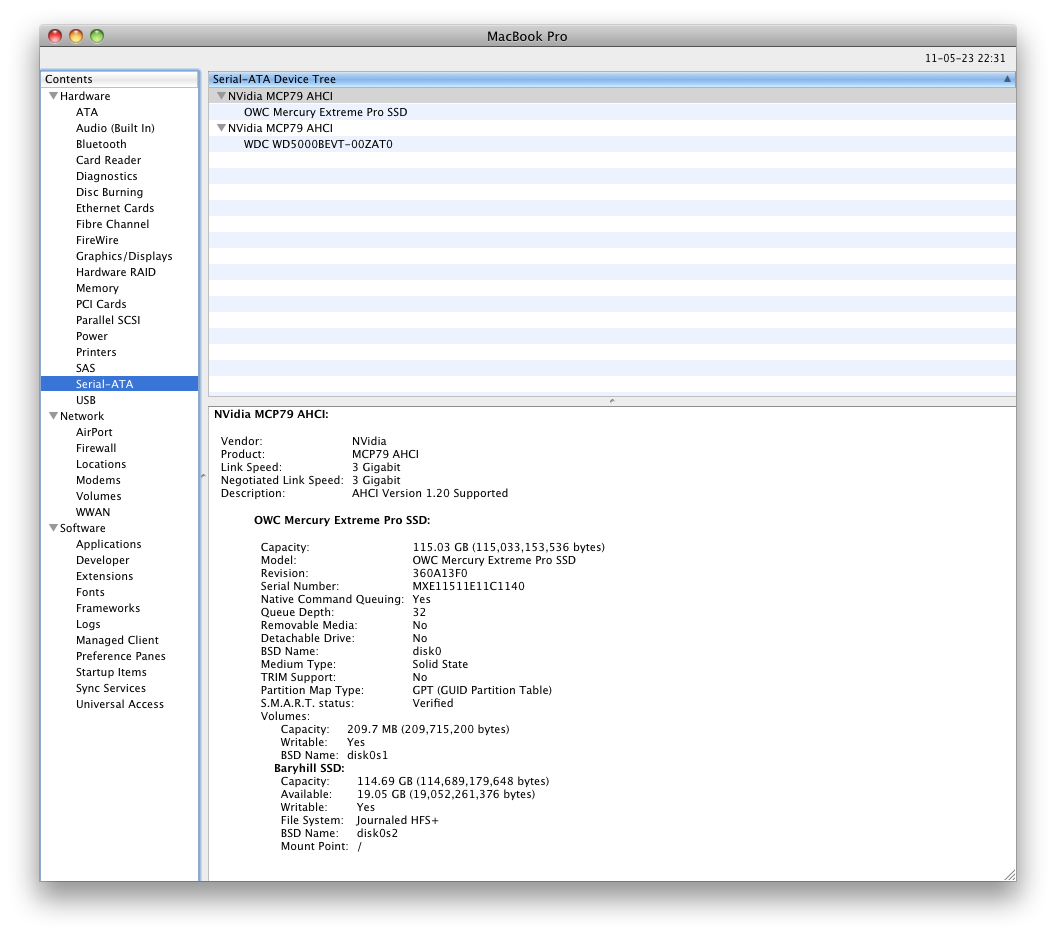Collapse the Network section triangle

53,416
